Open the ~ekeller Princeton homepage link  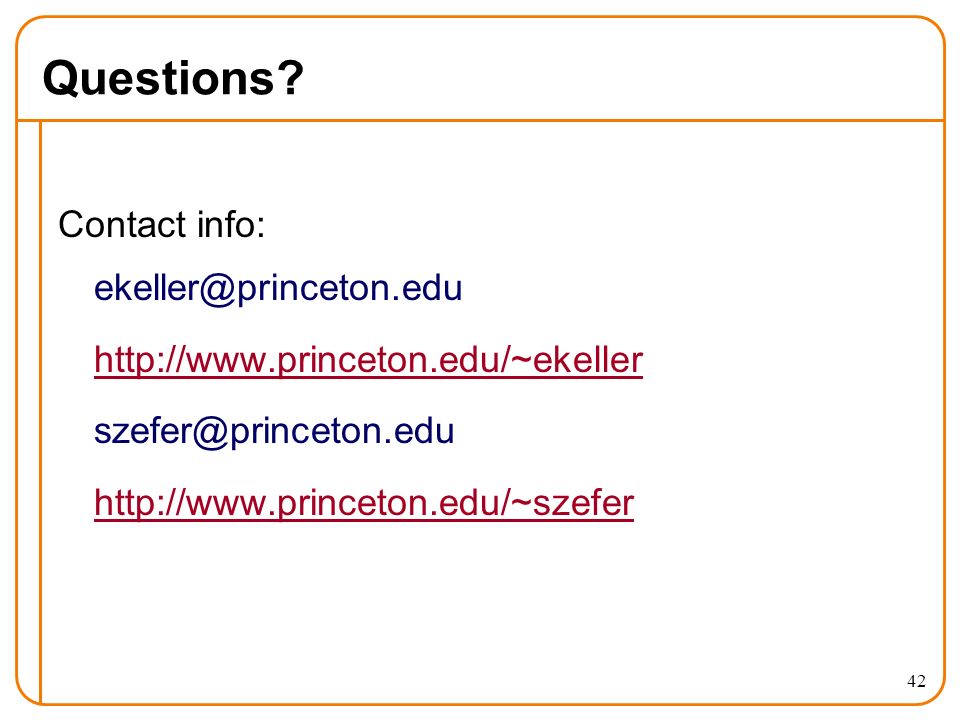tap(369, 360)
